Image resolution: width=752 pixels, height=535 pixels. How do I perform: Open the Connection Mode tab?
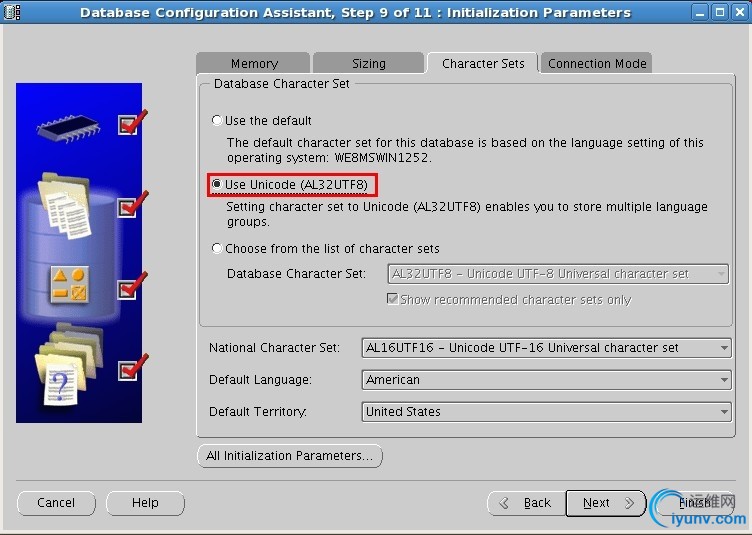point(597,63)
